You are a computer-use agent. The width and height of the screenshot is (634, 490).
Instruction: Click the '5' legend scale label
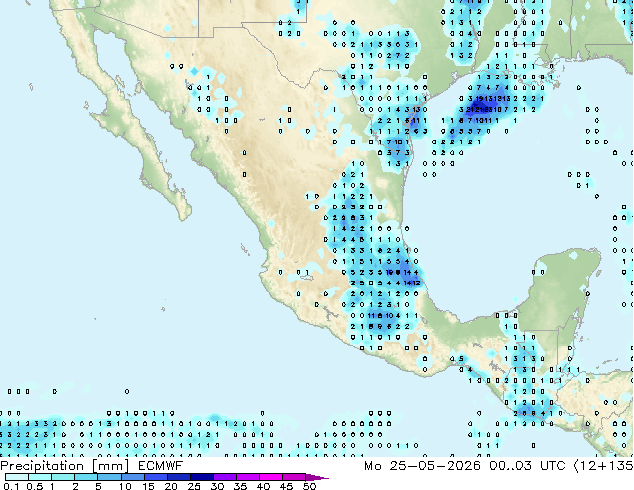98,486
